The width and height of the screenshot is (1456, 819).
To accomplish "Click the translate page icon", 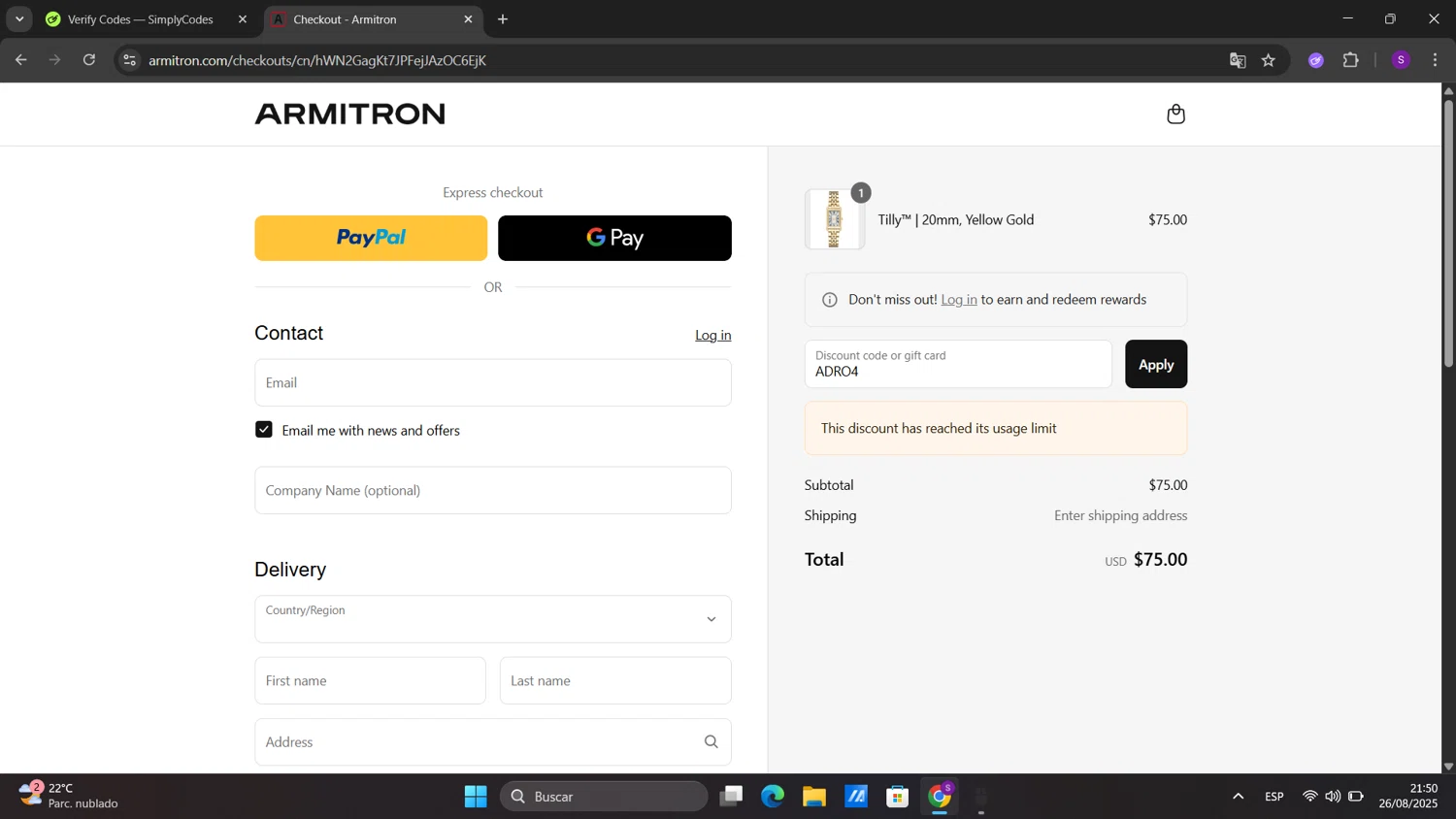I will point(1238,60).
